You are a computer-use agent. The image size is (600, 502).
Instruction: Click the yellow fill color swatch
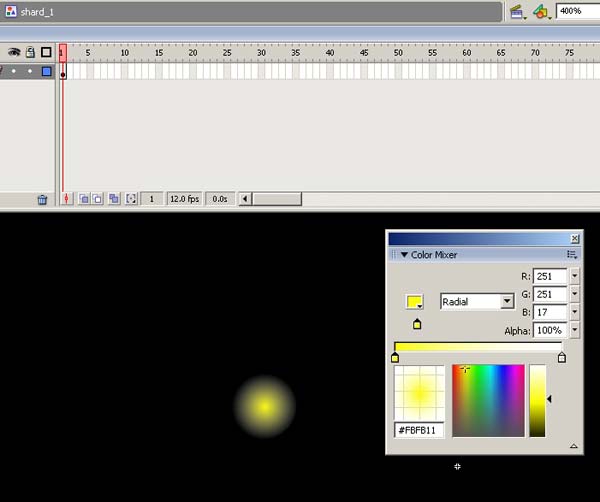(x=412, y=301)
